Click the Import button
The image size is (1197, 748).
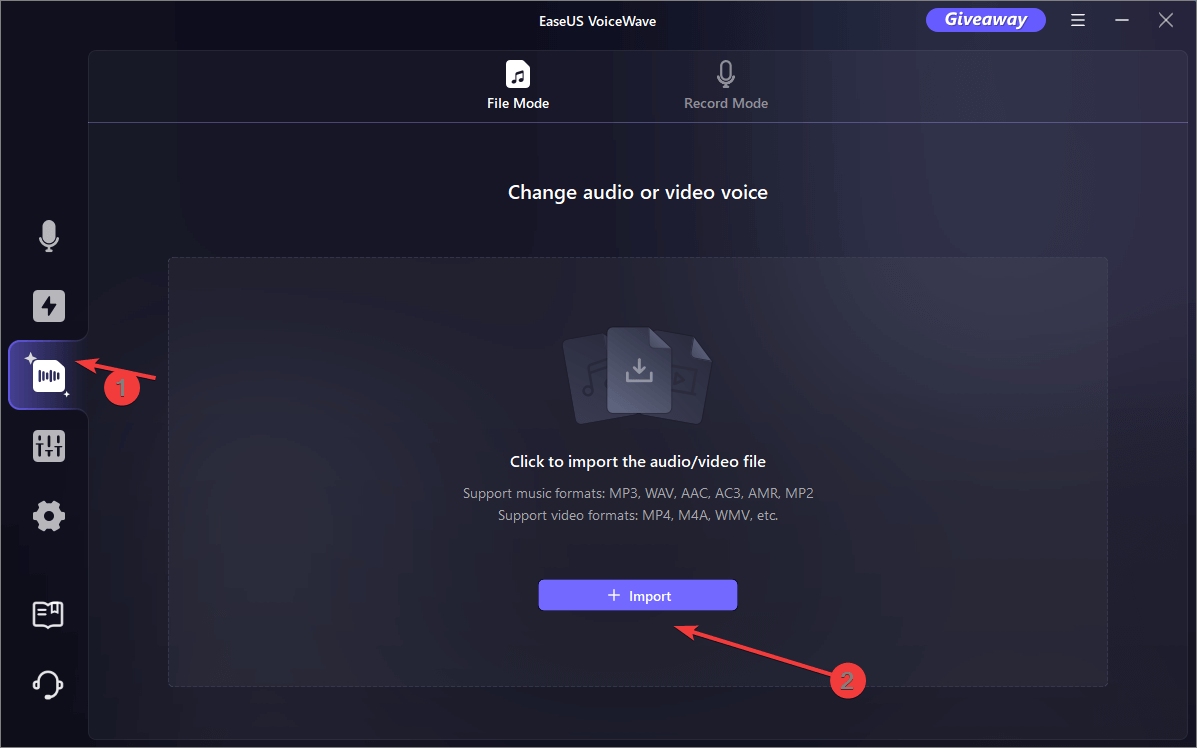click(637, 595)
